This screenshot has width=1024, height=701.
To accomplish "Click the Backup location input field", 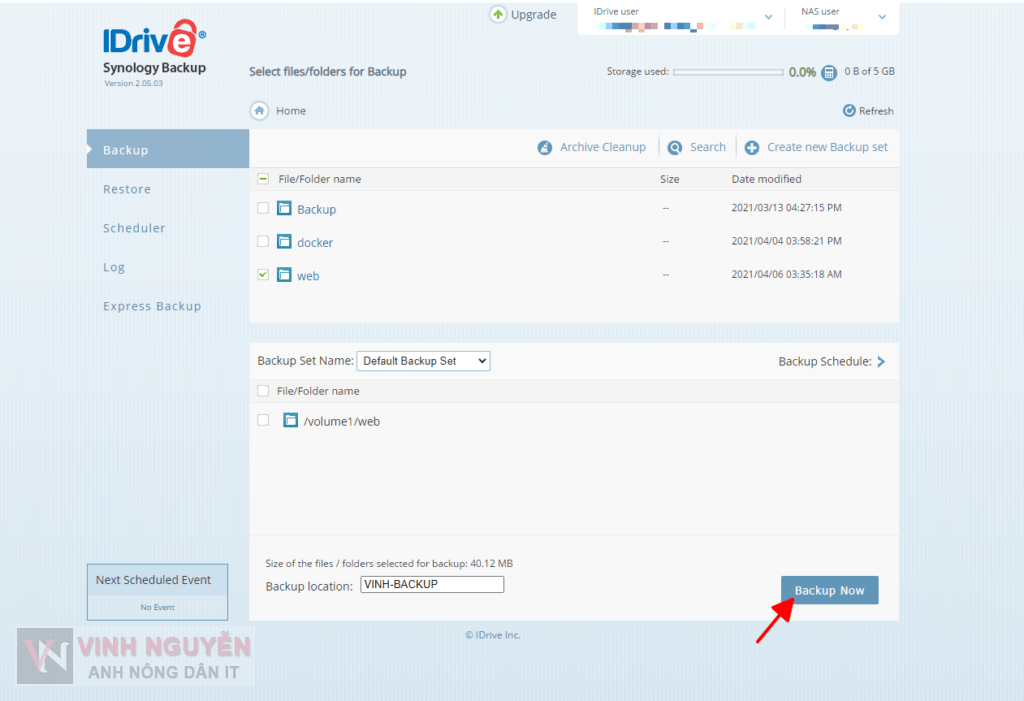I will pos(432,584).
